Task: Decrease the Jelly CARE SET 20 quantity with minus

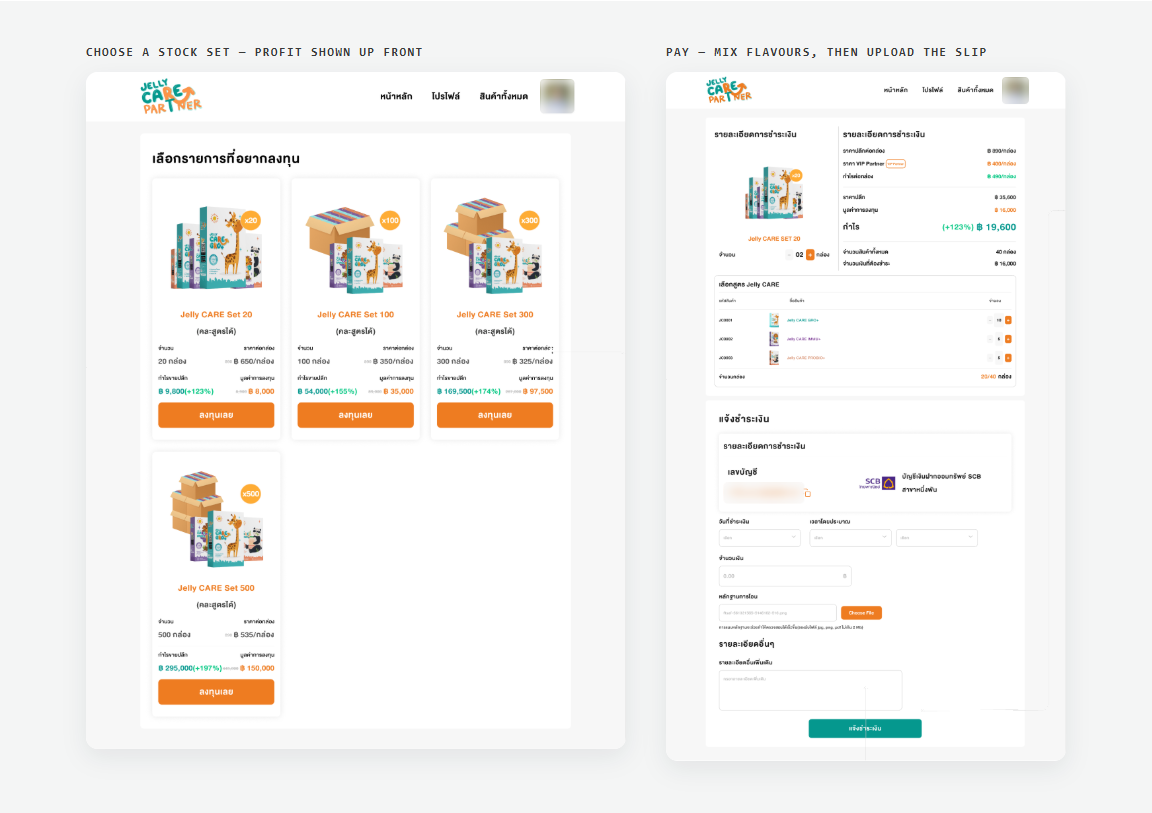Action: click(x=789, y=255)
